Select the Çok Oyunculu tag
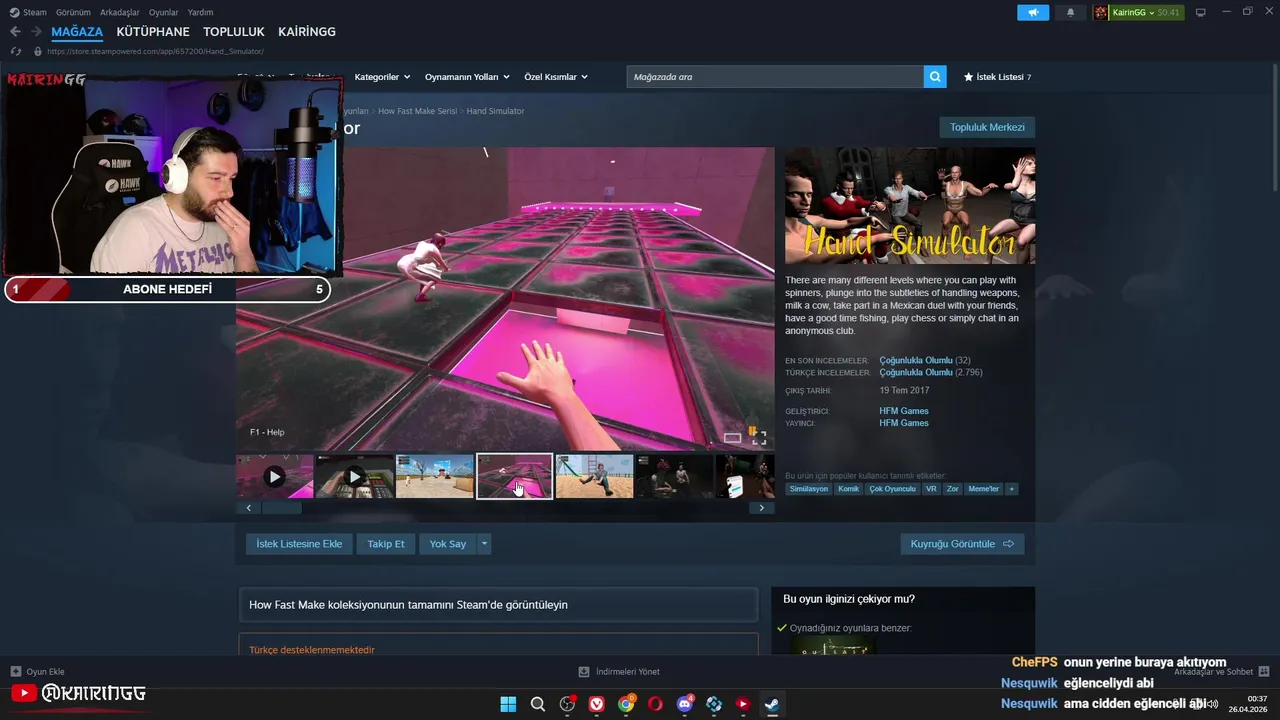Viewport: 1280px width, 720px height. [892, 489]
